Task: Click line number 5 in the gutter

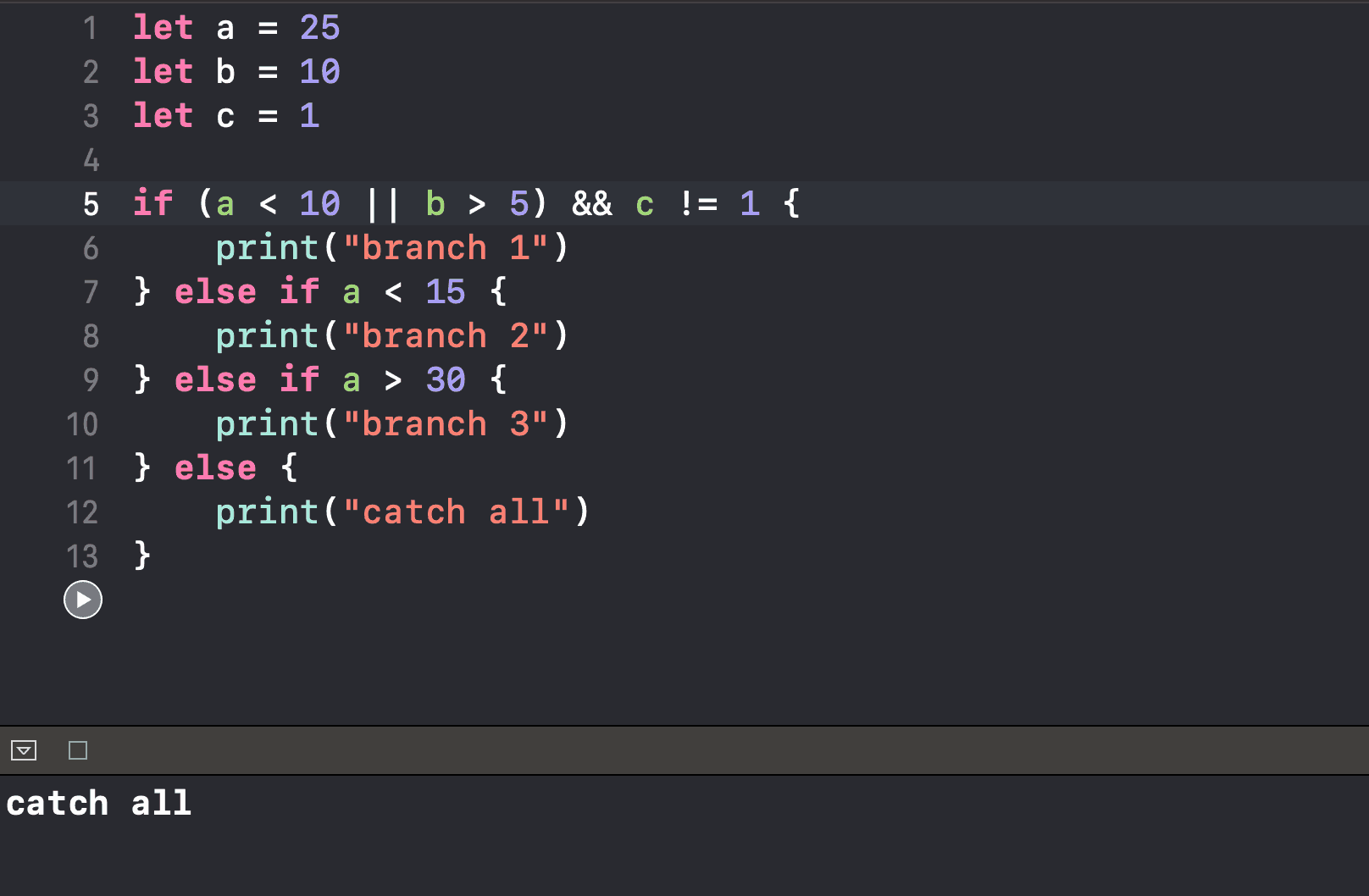Action: [x=91, y=204]
